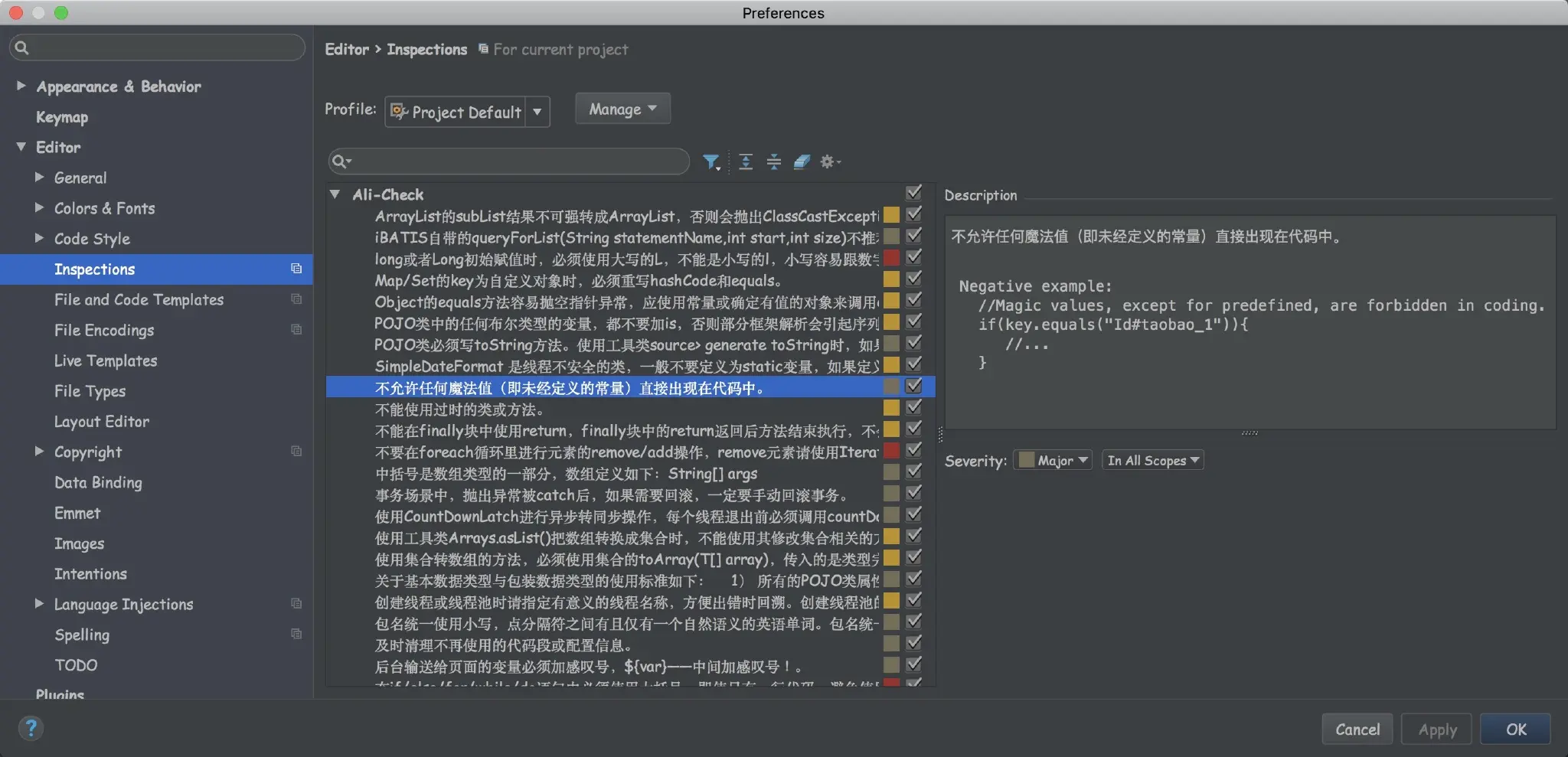Click the Collapse All toolbar icon

point(774,162)
